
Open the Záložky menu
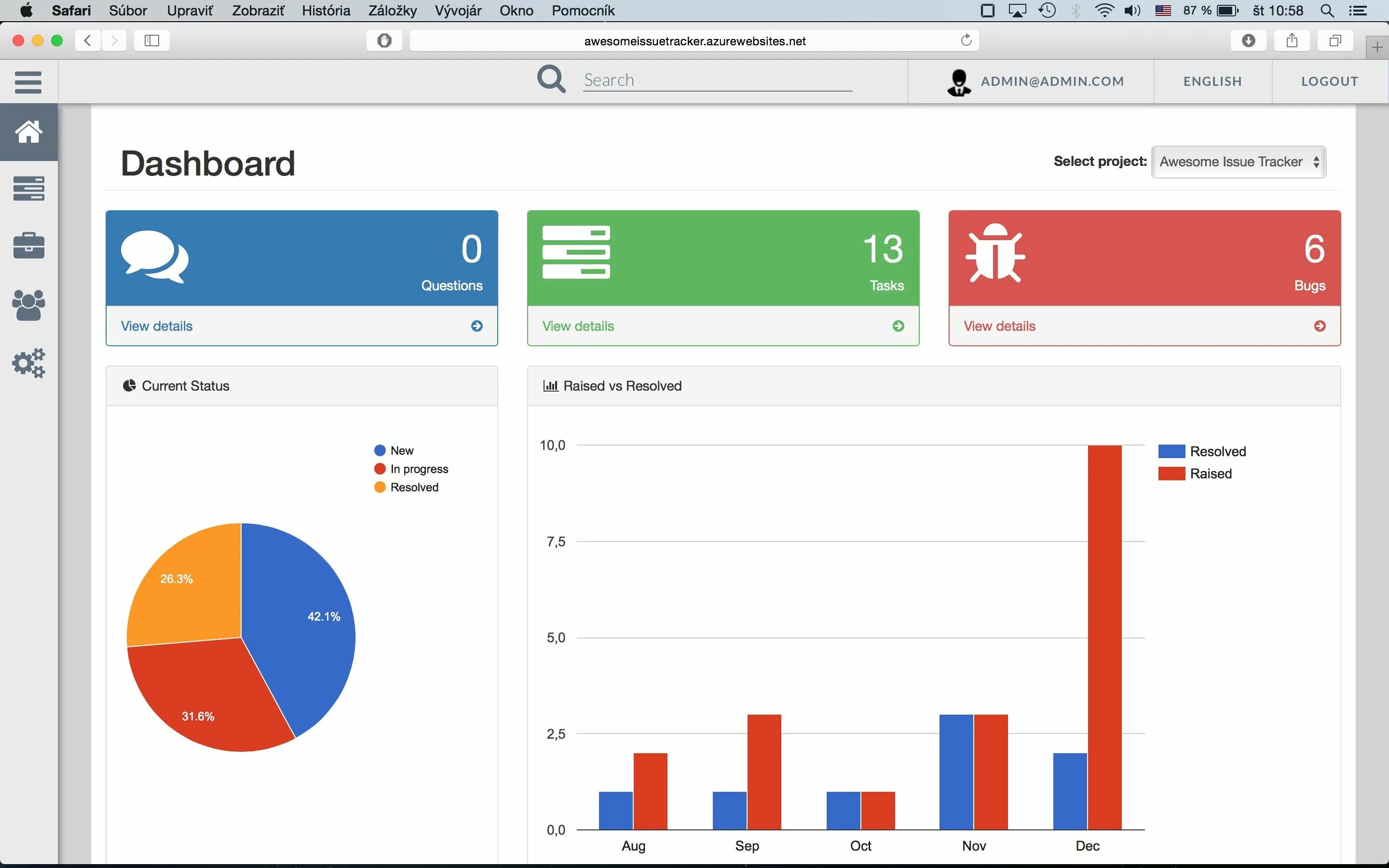[392, 10]
